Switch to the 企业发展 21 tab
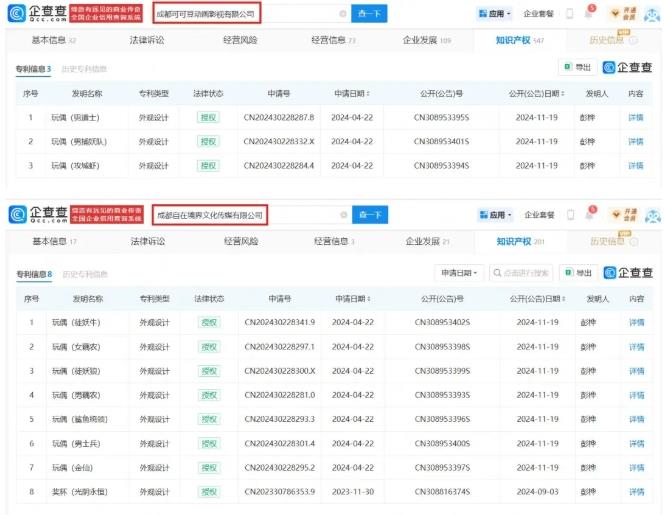Screen dimensions: 665x515 [427, 241]
